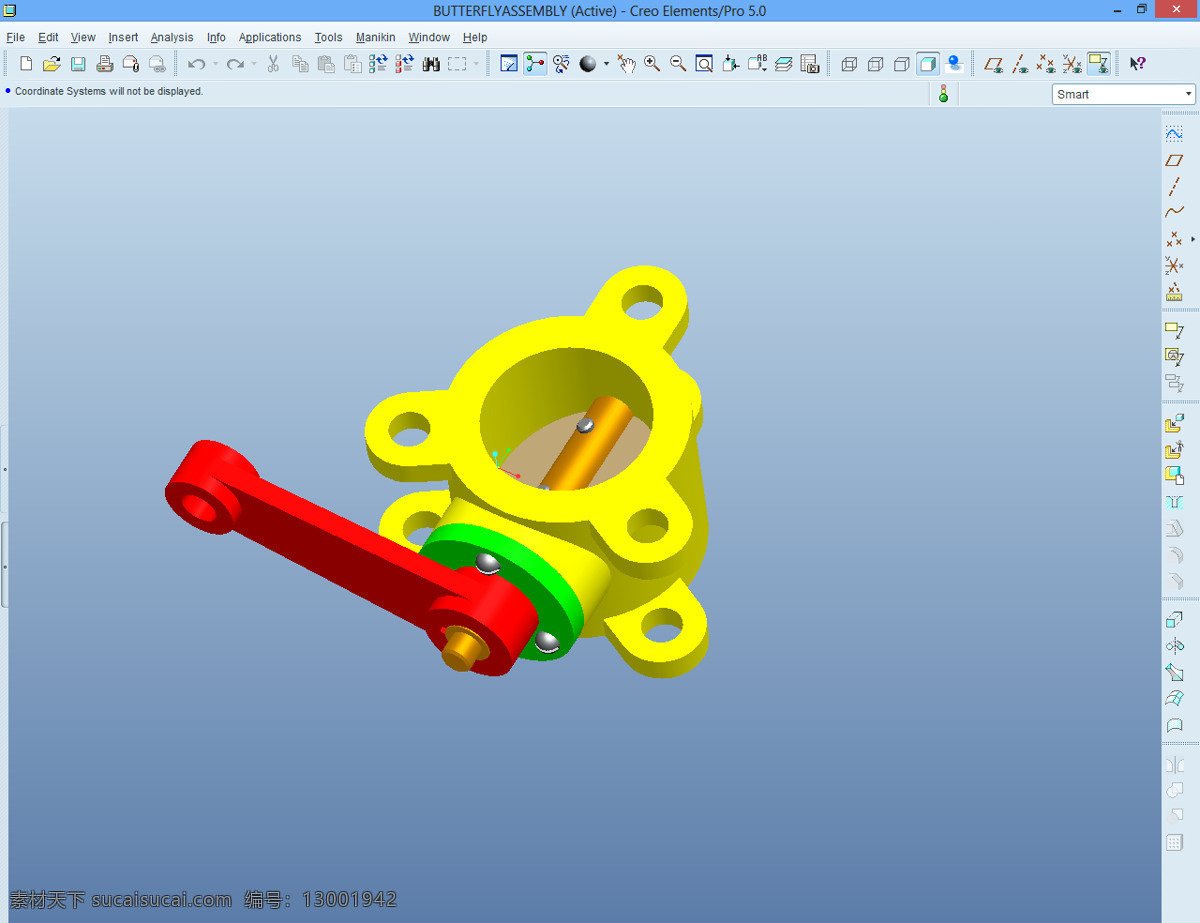Image resolution: width=1200 pixels, height=923 pixels.
Task: Select the Revolve tool
Action: (x=1174, y=646)
